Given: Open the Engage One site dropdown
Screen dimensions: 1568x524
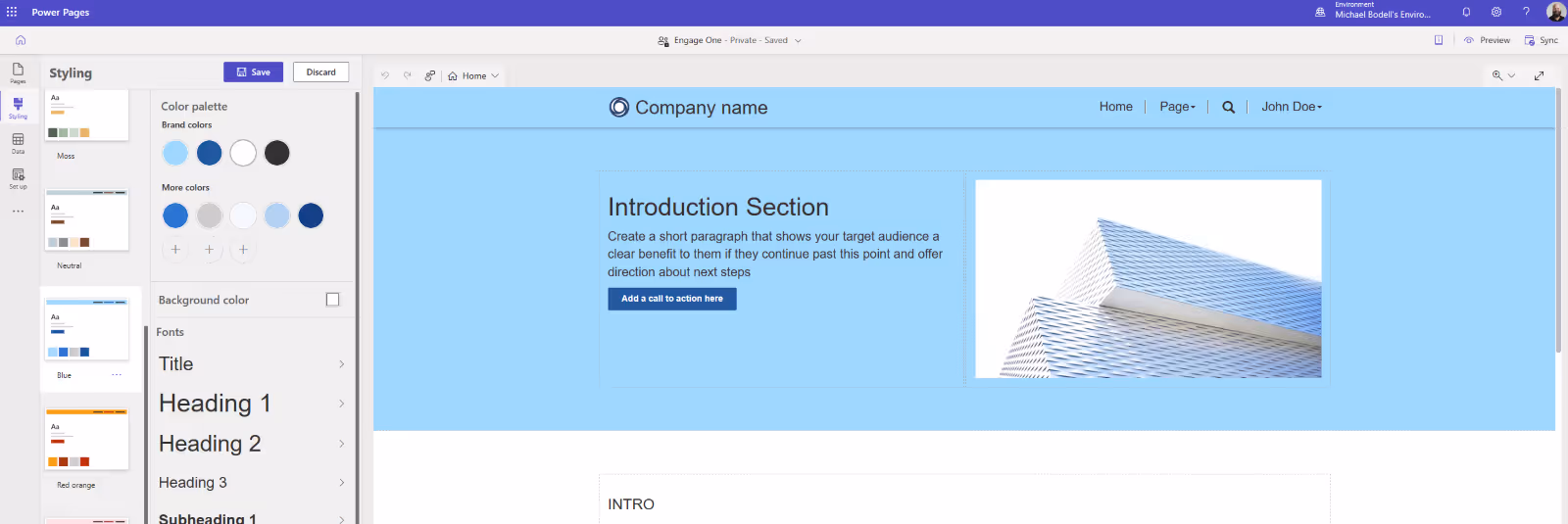Looking at the screenshot, I should pos(730,40).
